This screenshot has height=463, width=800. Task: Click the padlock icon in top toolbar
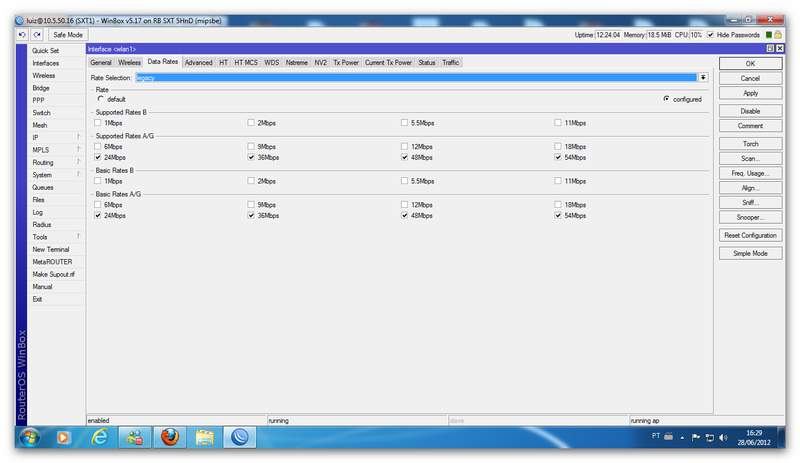click(778, 35)
